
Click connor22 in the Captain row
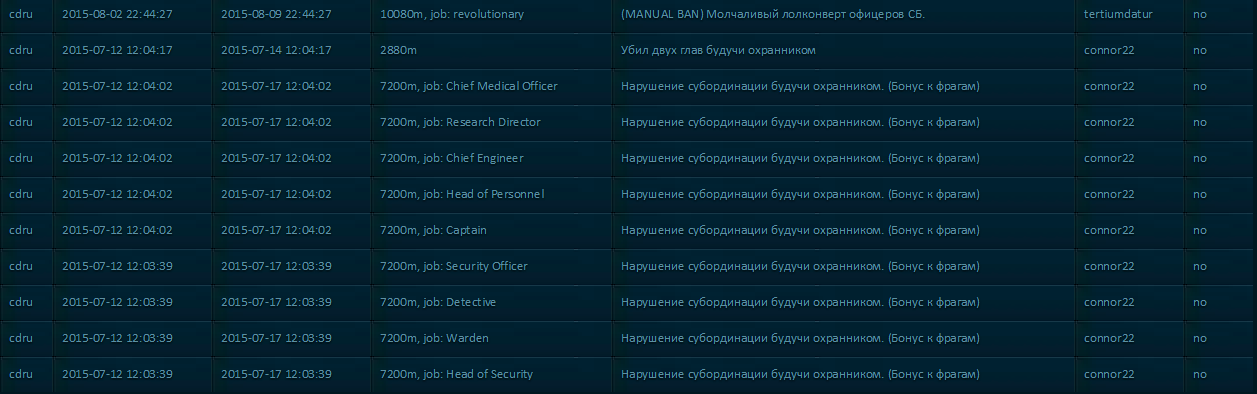pyautogui.click(x=1109, y=230)
